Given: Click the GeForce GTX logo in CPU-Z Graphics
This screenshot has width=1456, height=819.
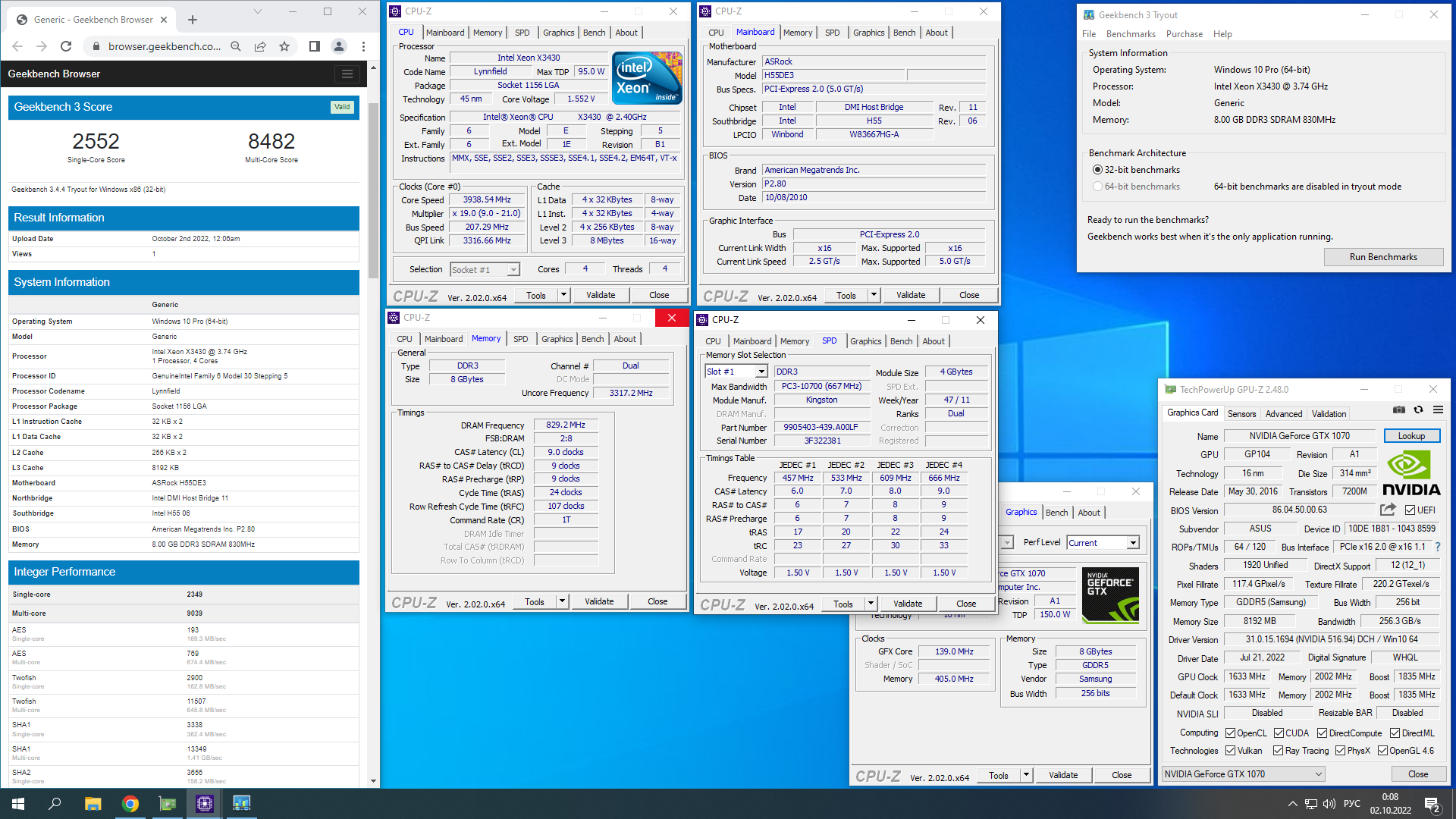Looking at the screenshot, I should (1110, 595).
